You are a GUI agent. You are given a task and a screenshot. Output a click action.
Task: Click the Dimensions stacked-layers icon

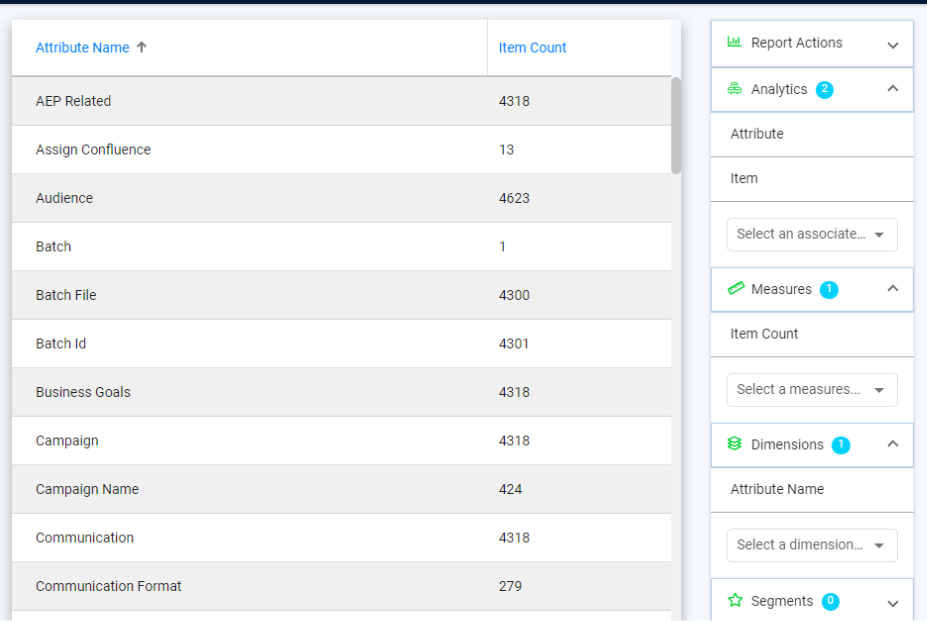pos(734,444)
